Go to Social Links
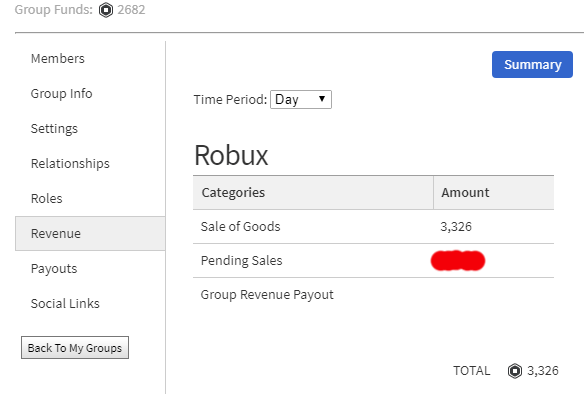This screenshot has height=394, width=584. point(65,304)
